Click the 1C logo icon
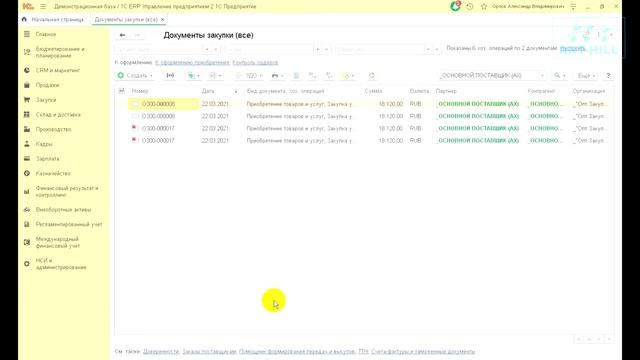The width and height of the screenshot is (640, 360). [28, 7]
